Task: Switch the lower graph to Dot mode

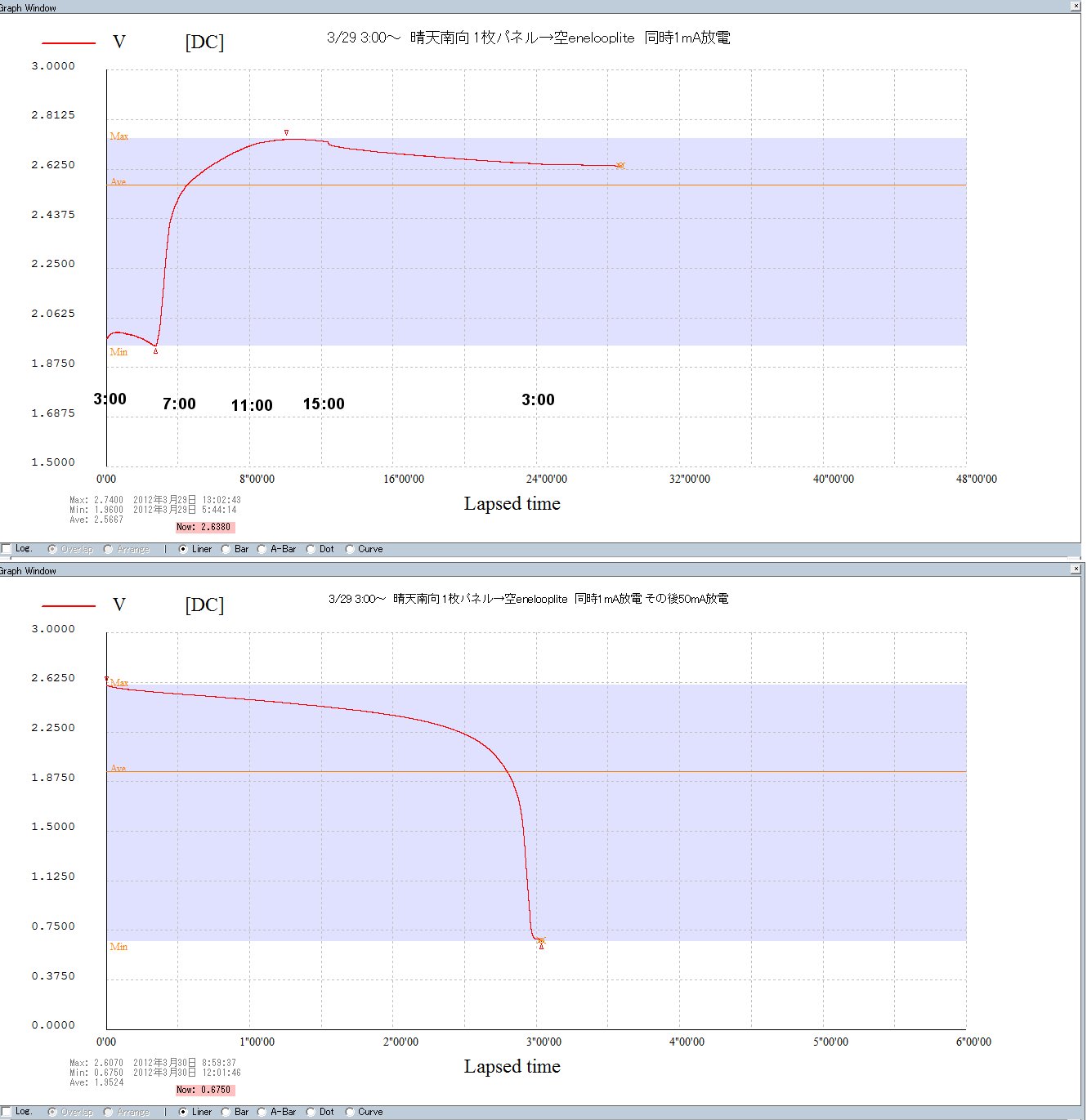Action: (311, 1113)
